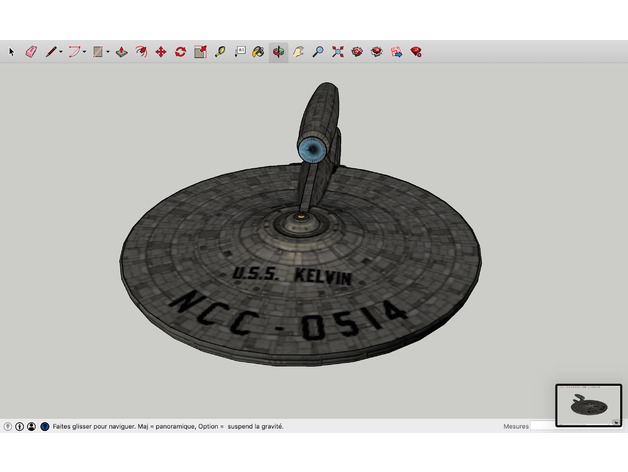Viewport: 628px width, 472px height.
Task: Activate the Push/Pull tool
Action: 122,52
